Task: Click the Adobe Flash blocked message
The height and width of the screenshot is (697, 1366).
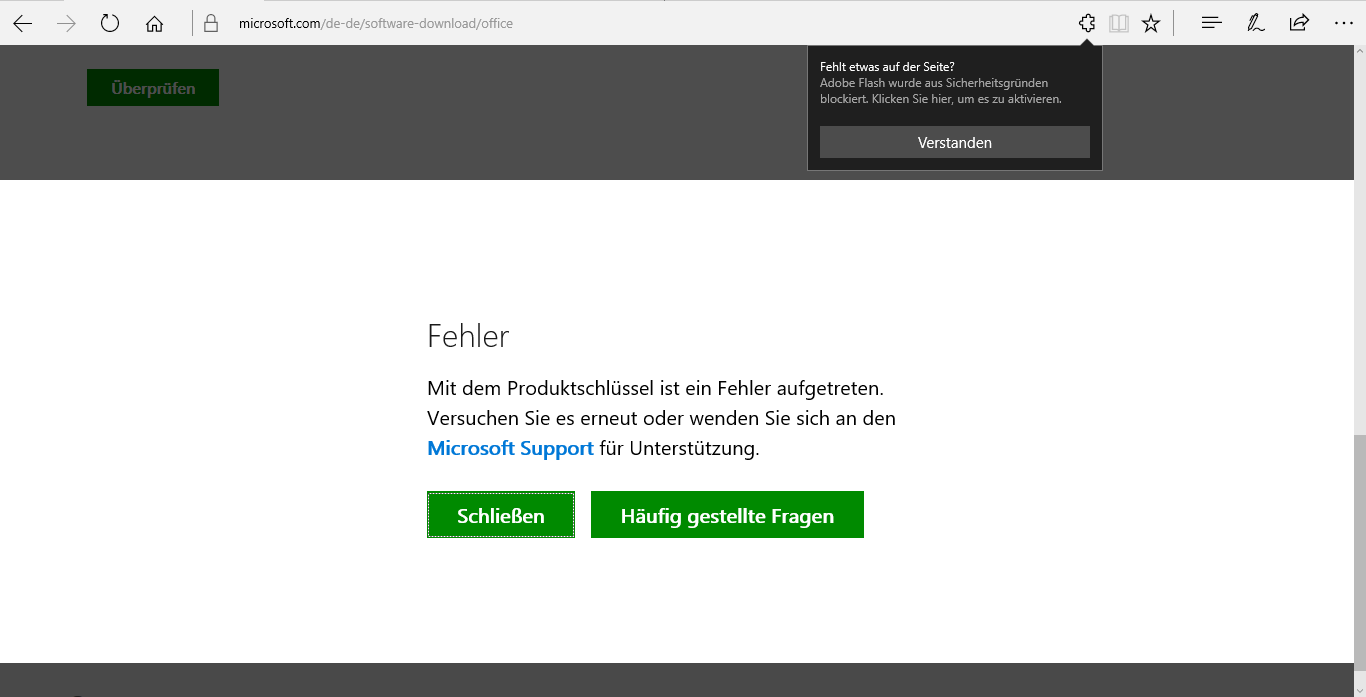Action: (940, 91)
